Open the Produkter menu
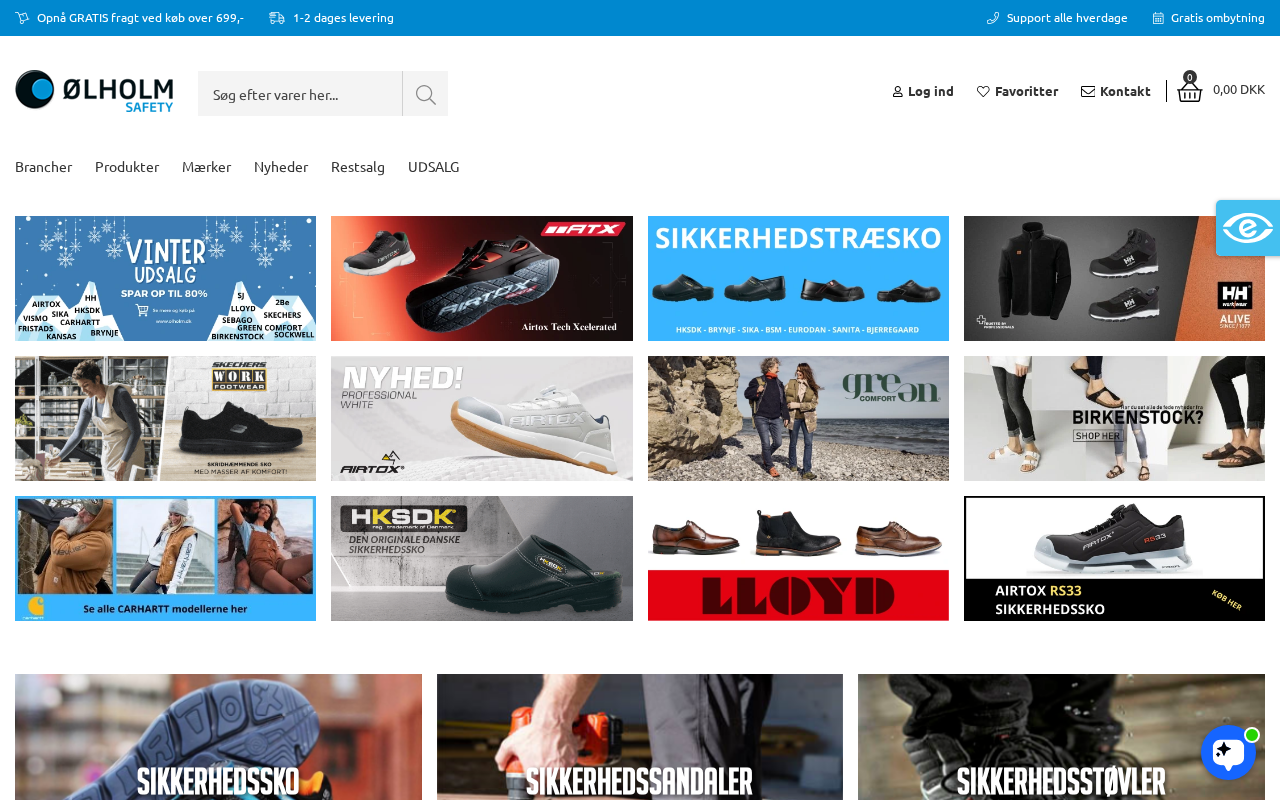 127,167
